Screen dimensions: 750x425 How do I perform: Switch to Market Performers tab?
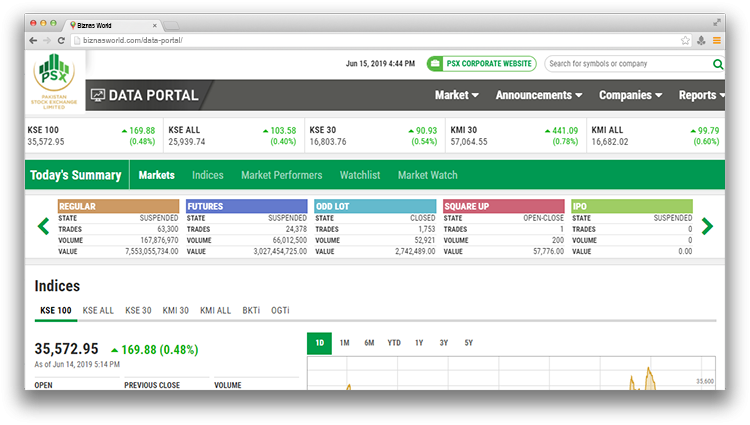281,175
